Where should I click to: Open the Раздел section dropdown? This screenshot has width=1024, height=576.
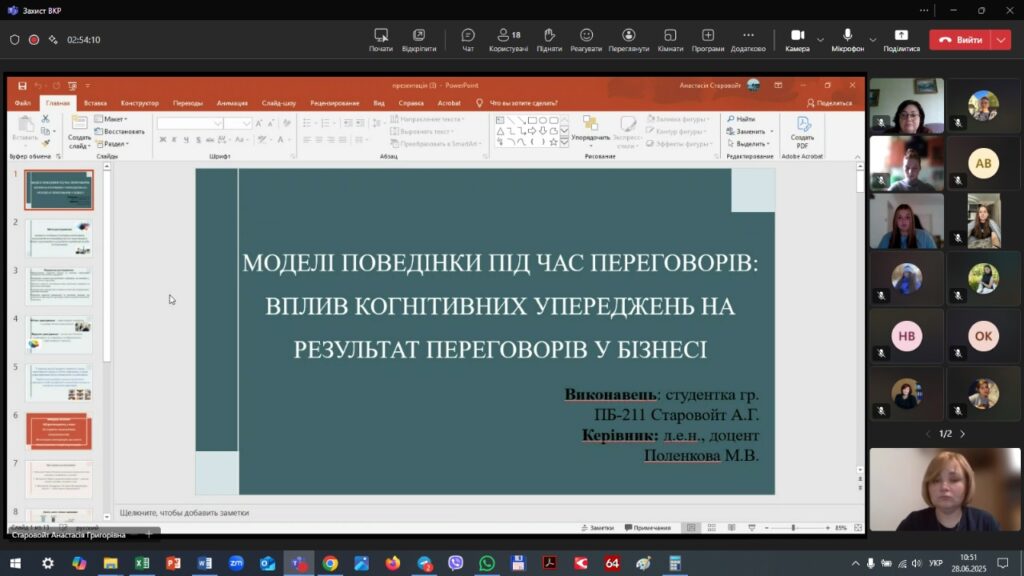[x=112, y=144]
